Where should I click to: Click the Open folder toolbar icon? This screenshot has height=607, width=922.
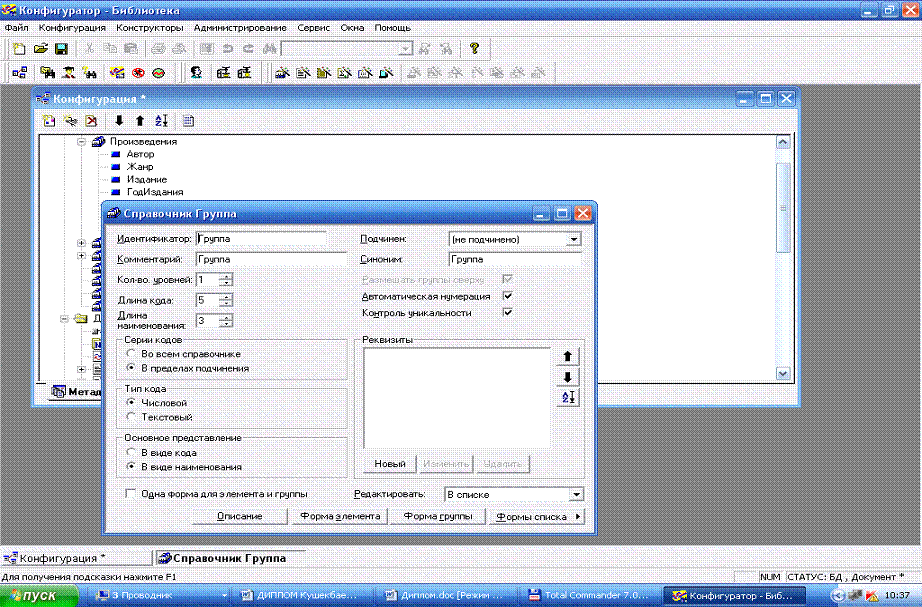pos(41,48)
